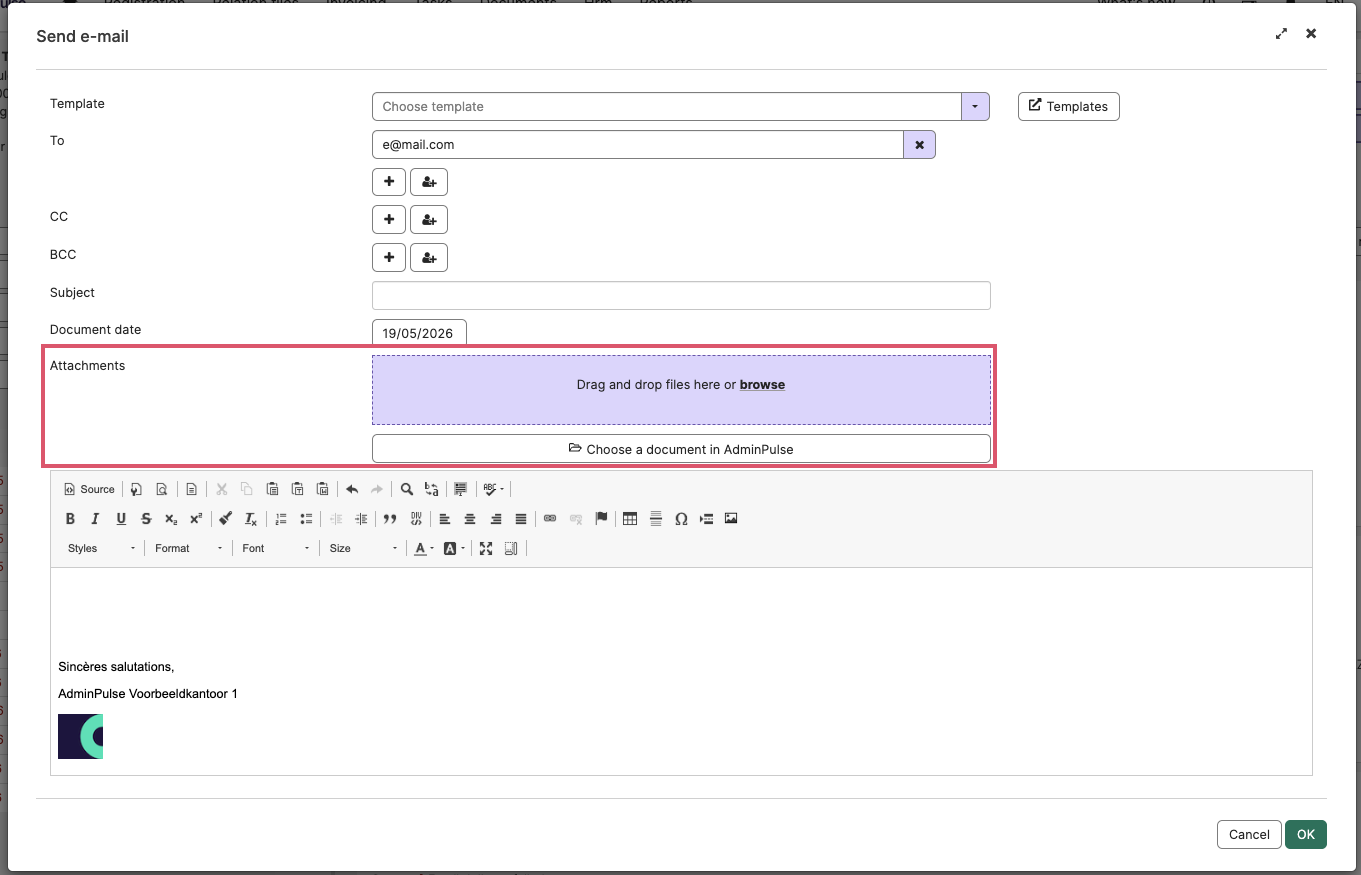Click the editor Templates page icon
This screenshot has height=875, width=1361.
click(x=191, y=489)
